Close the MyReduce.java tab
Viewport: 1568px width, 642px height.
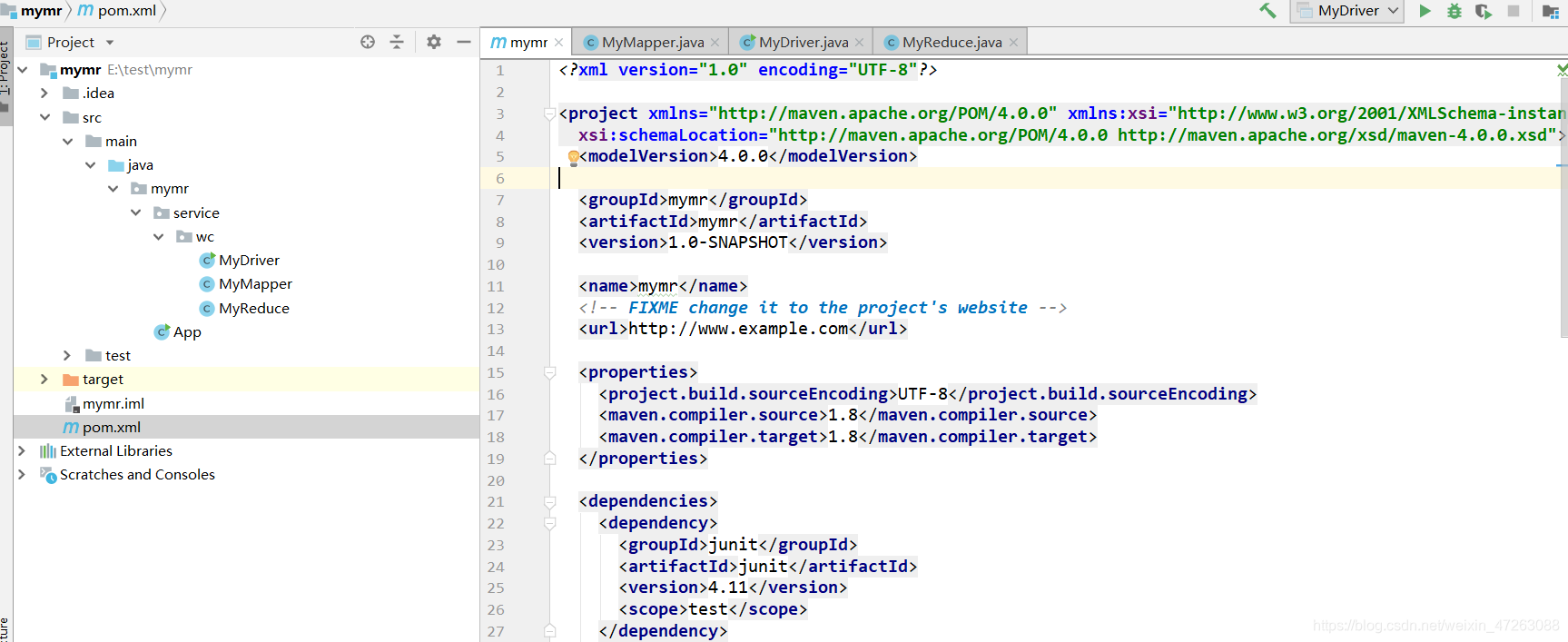(1013, 43)
